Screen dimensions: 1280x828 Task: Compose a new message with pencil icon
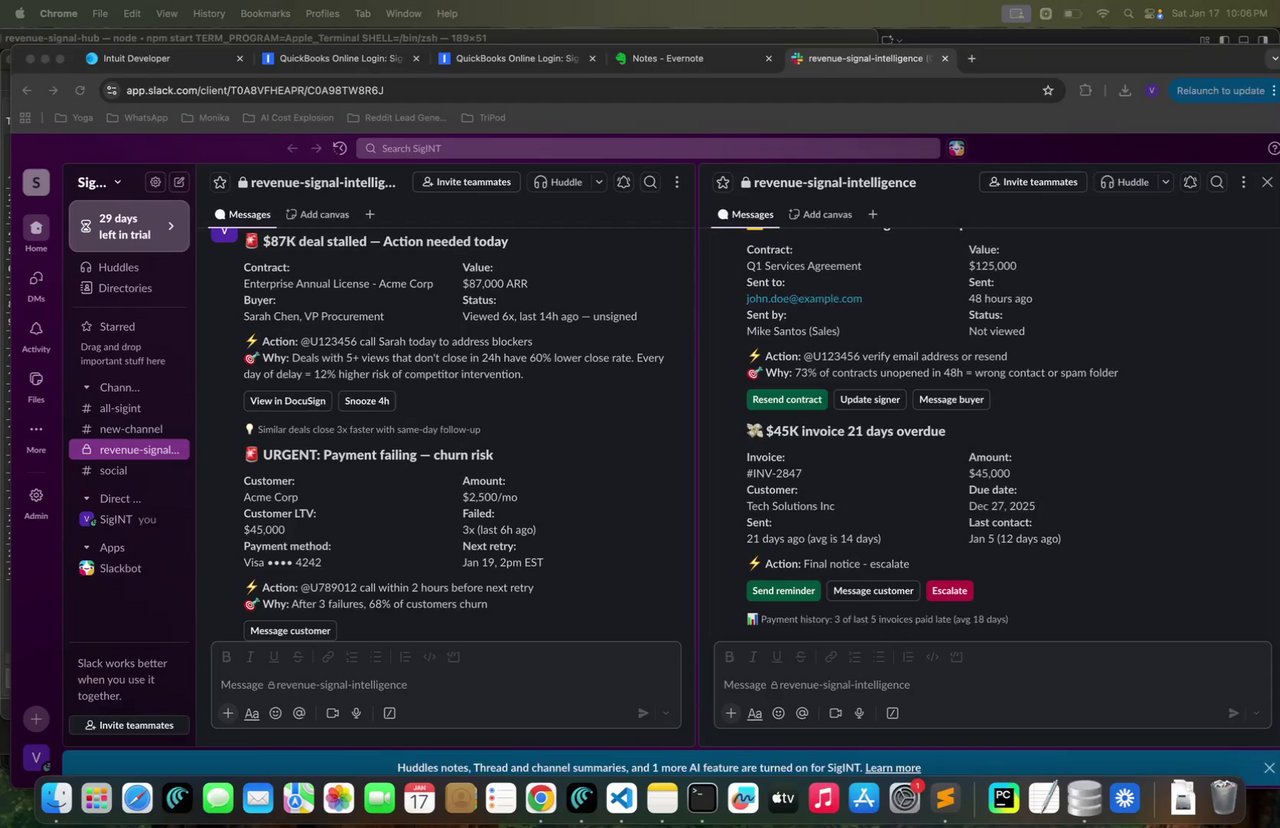coord(179,182)
